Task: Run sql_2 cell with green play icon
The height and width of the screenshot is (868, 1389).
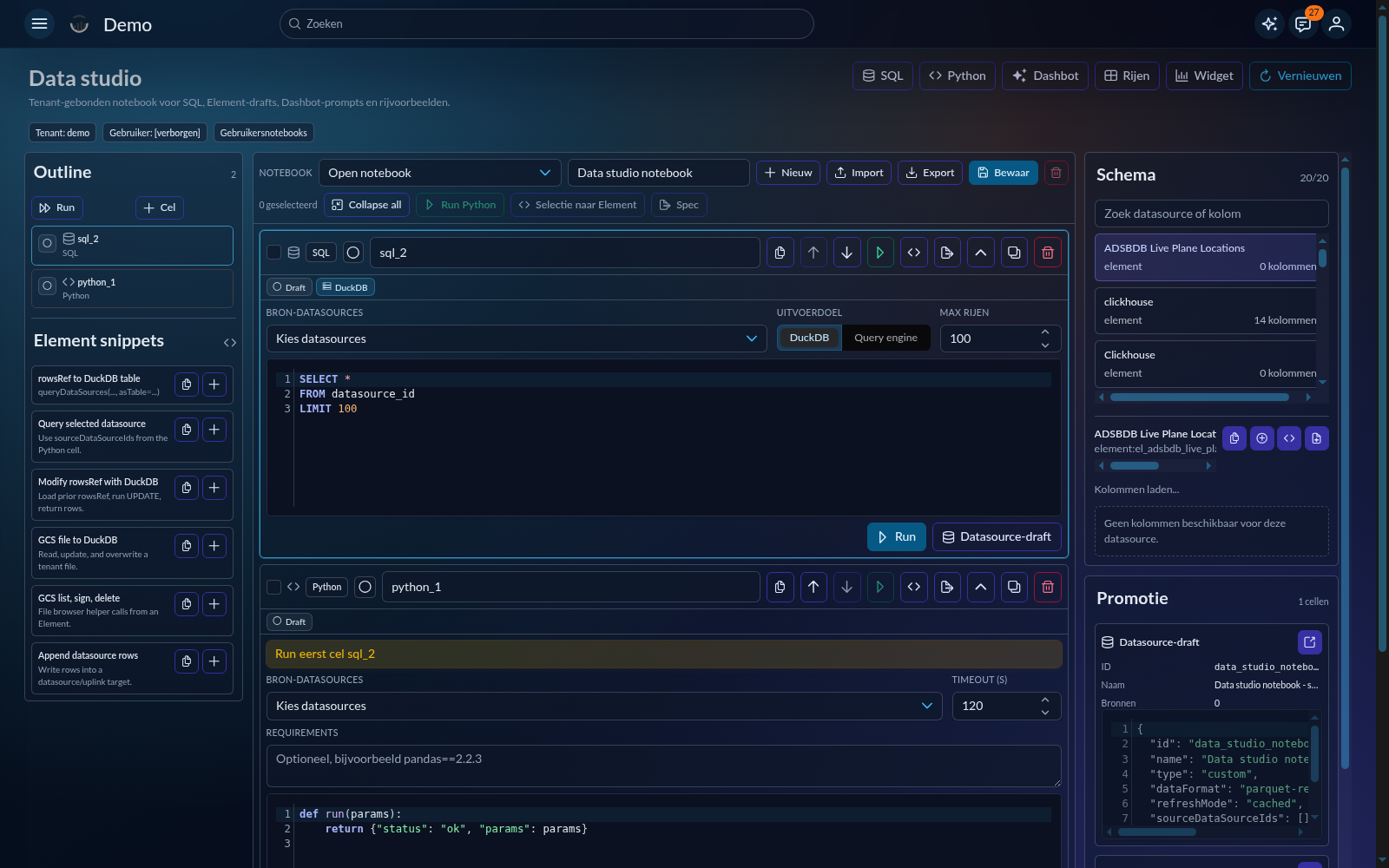Action: point(880,253)
